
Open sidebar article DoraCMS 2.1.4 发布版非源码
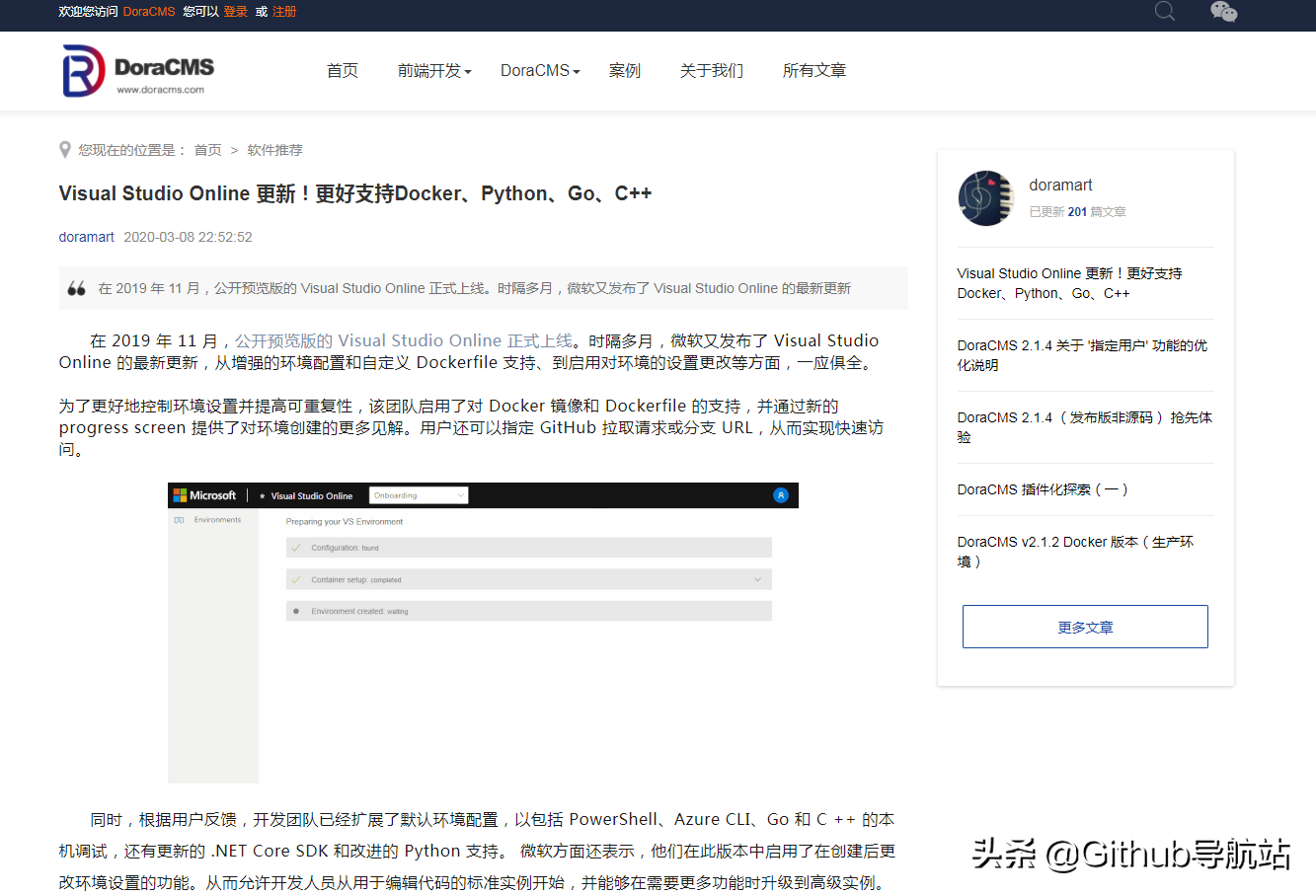1085,427
